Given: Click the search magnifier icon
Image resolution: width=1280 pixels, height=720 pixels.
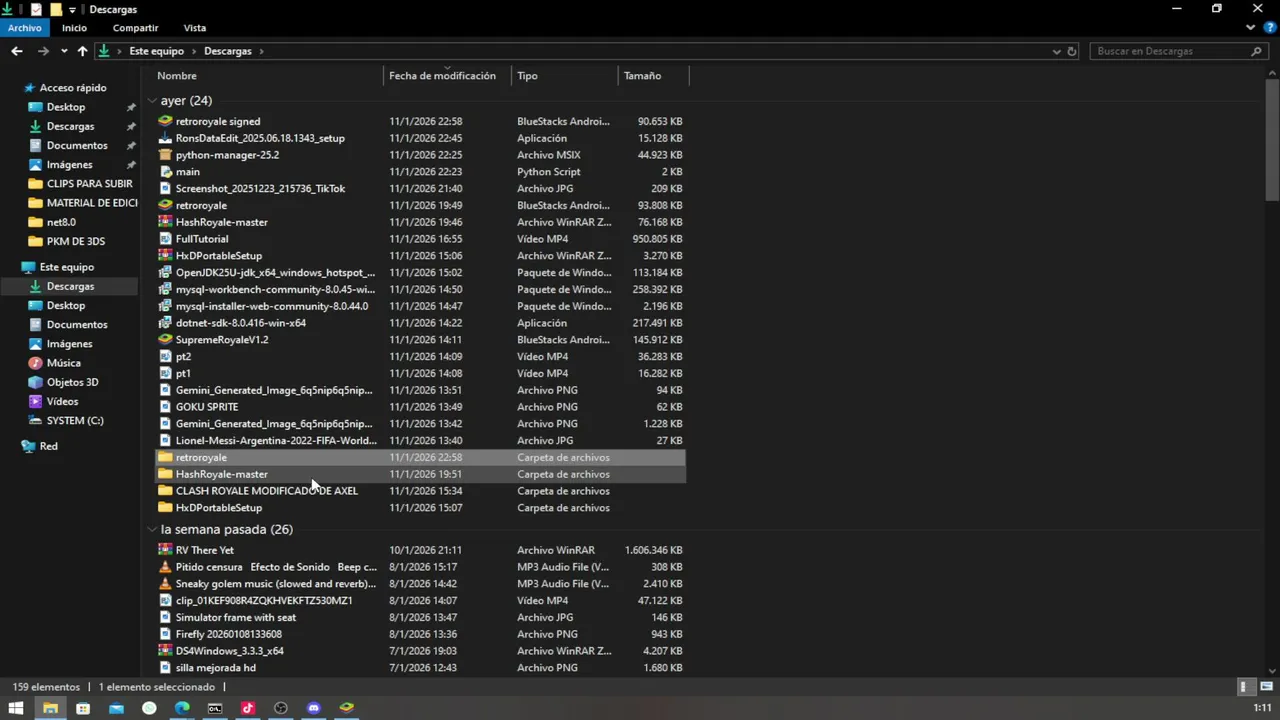Looking at the screenshot, I should click(x=1258, y=51).
